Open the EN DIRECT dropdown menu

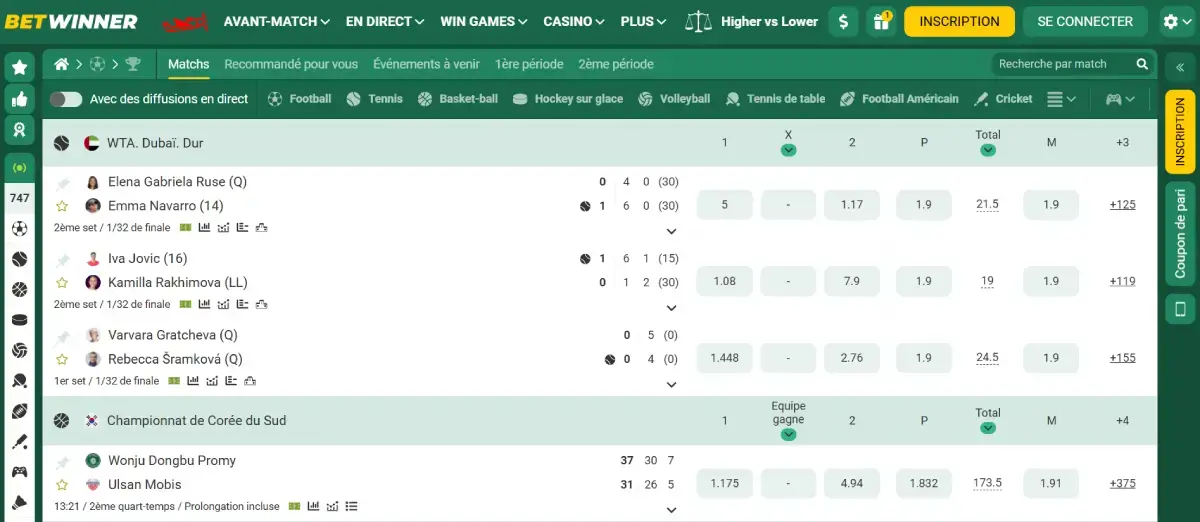pyautogui.click(x=385, y=21)
